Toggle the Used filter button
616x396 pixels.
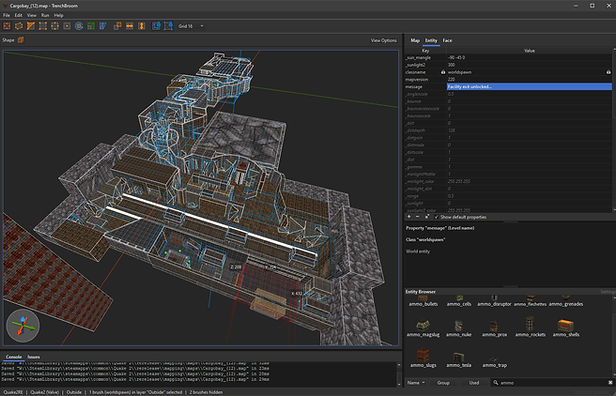tap(474, 382)
